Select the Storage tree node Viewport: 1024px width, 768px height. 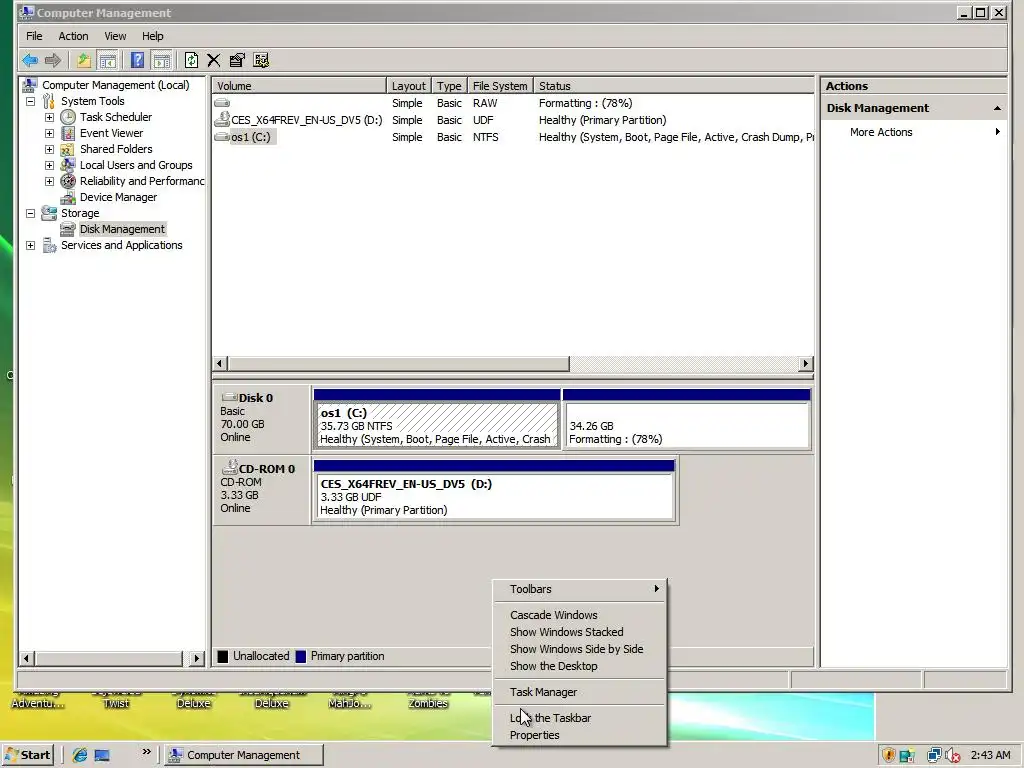(x=80, y=213)
